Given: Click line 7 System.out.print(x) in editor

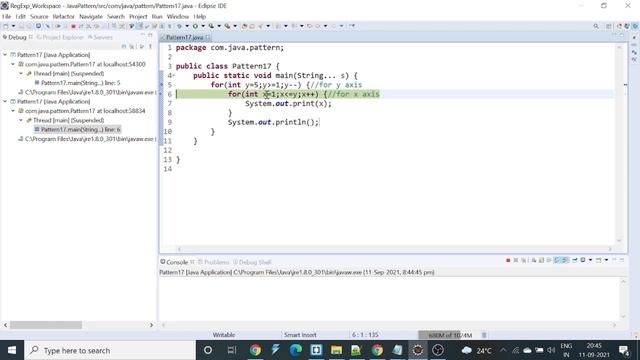Looking at the screenshot, I should pos(288,104).
